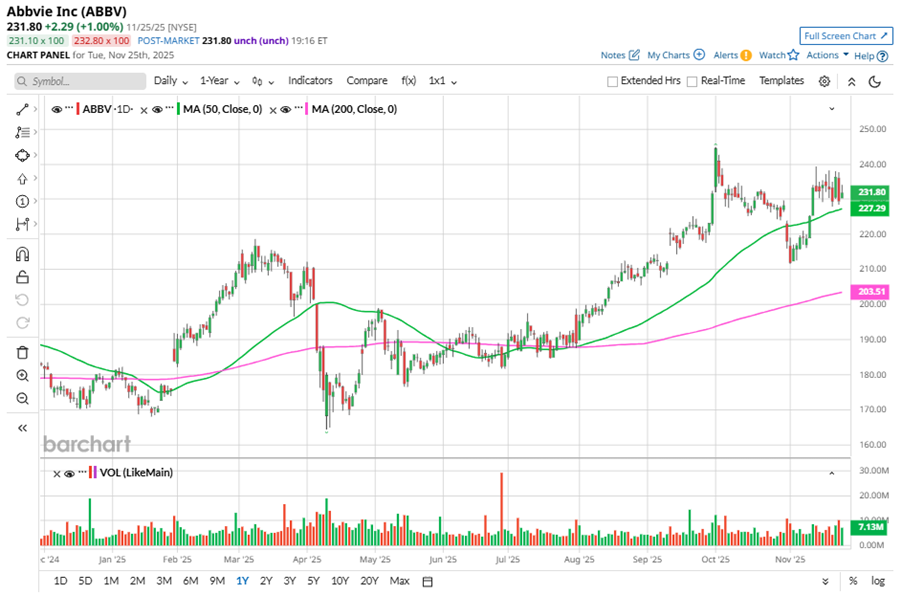Enable the Extended Hrs checkbox

[612, 81]
